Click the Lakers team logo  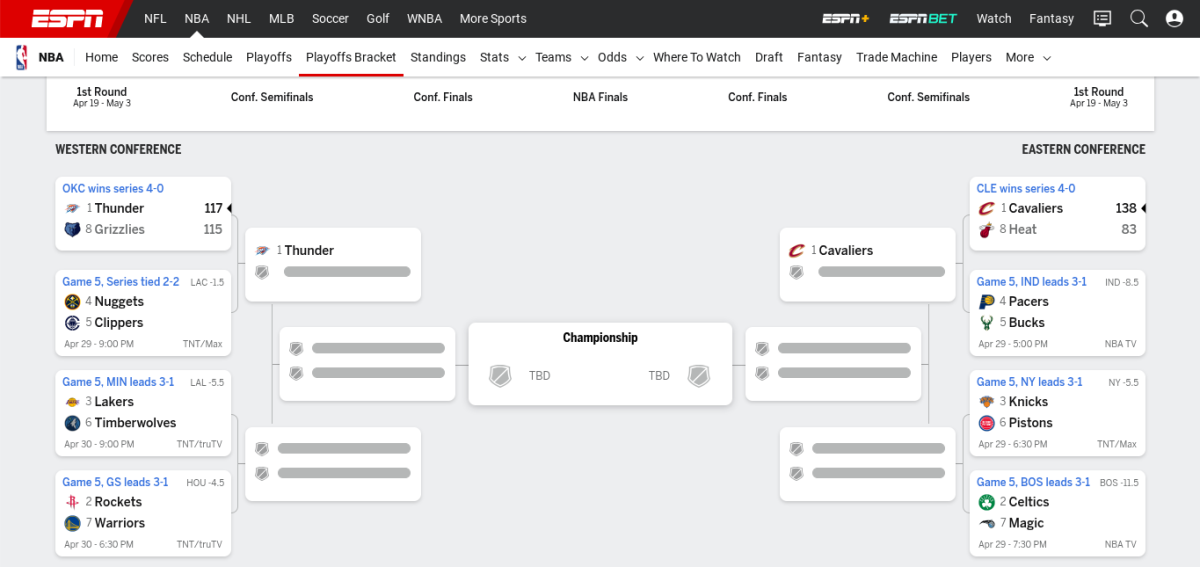(x=72, y=401)
